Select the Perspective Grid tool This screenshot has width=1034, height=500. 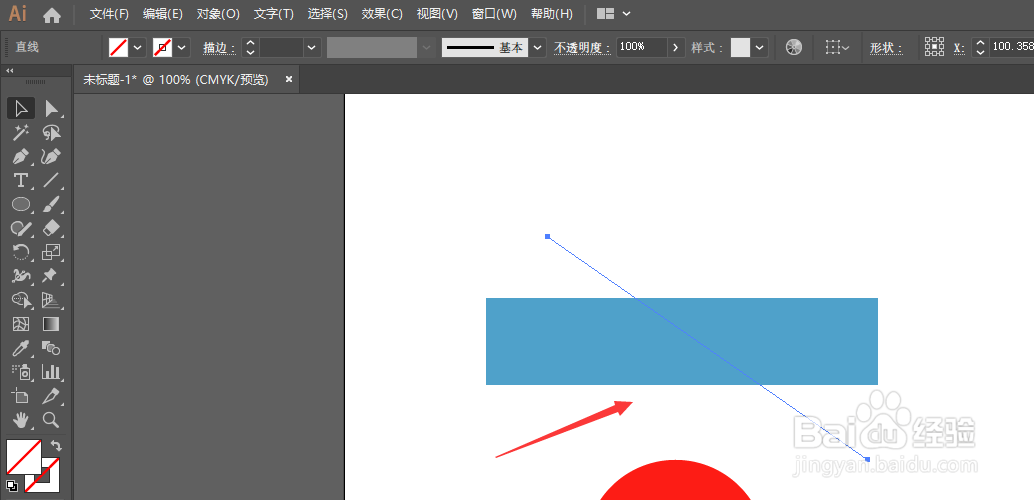[51, 300]
